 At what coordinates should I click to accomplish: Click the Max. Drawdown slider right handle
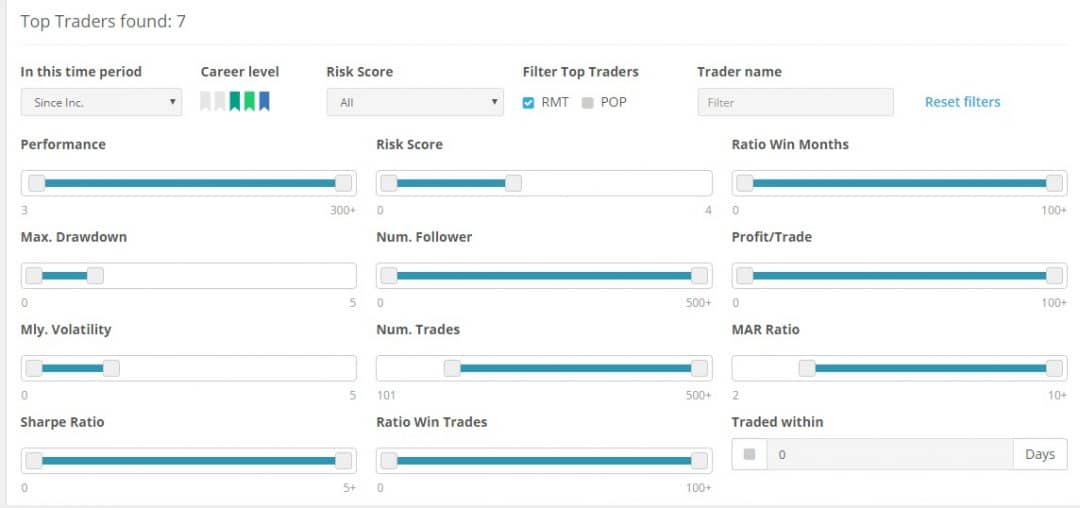(95, 276)
